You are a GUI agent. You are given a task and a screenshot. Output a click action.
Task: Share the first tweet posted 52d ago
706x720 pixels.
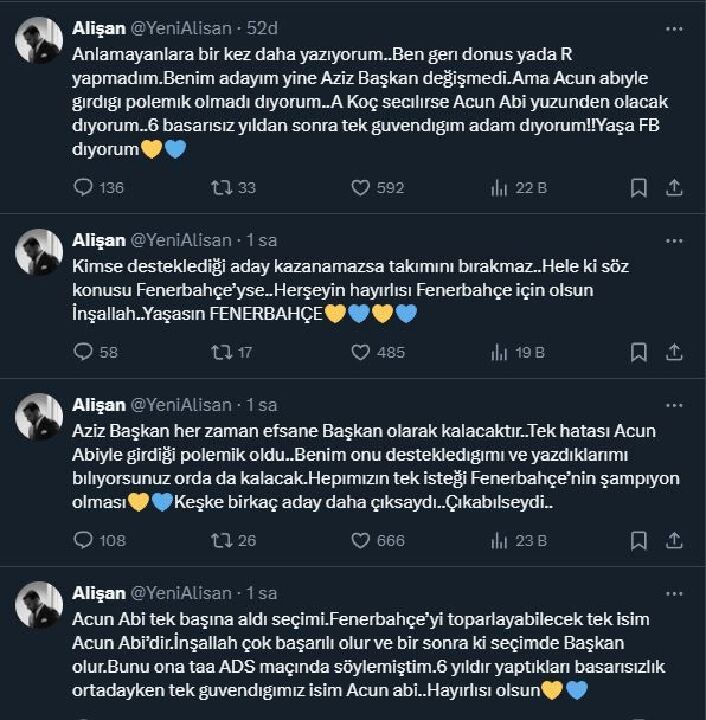click(674, 187)
